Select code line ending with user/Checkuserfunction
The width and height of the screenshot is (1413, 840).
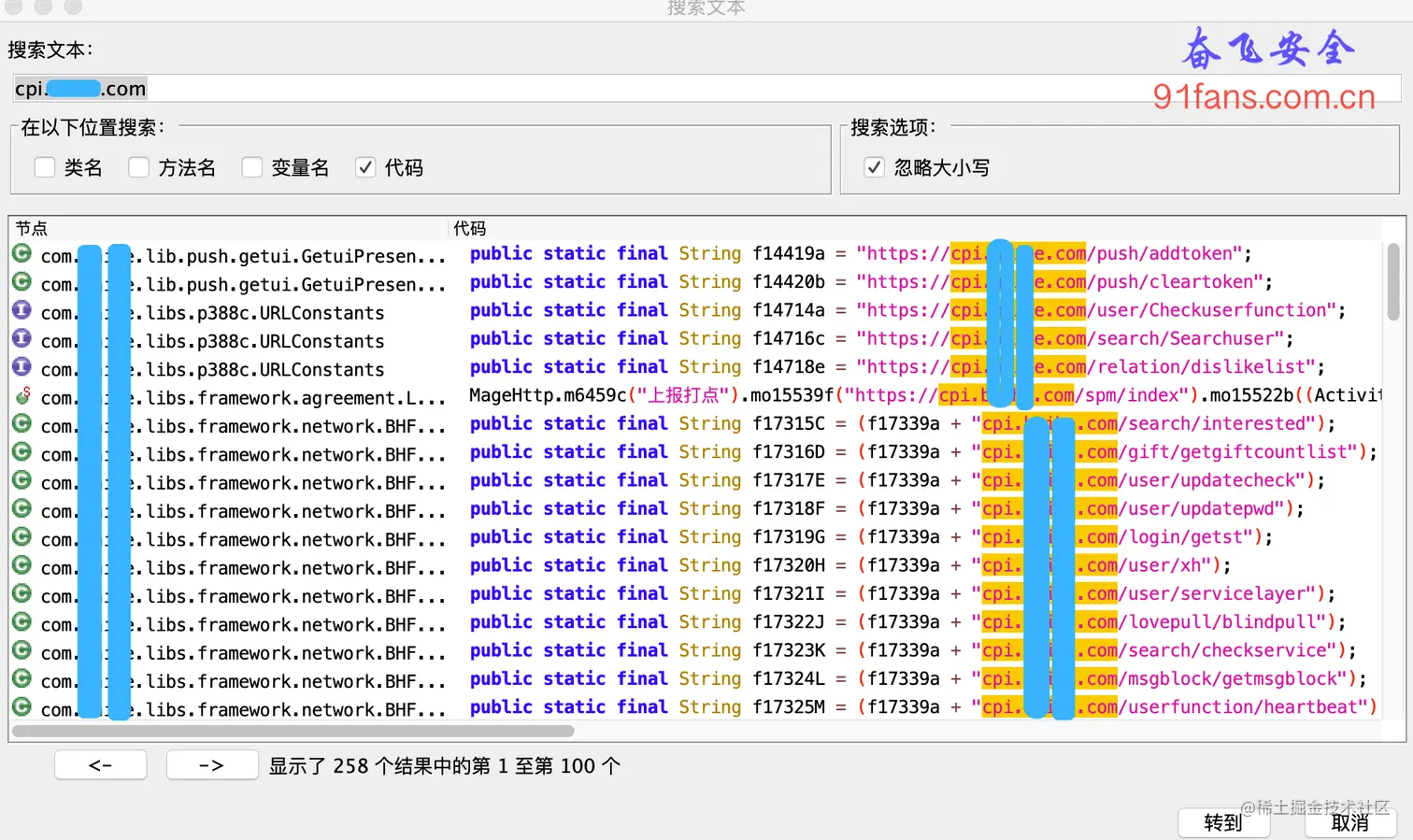tap(907, 310)
